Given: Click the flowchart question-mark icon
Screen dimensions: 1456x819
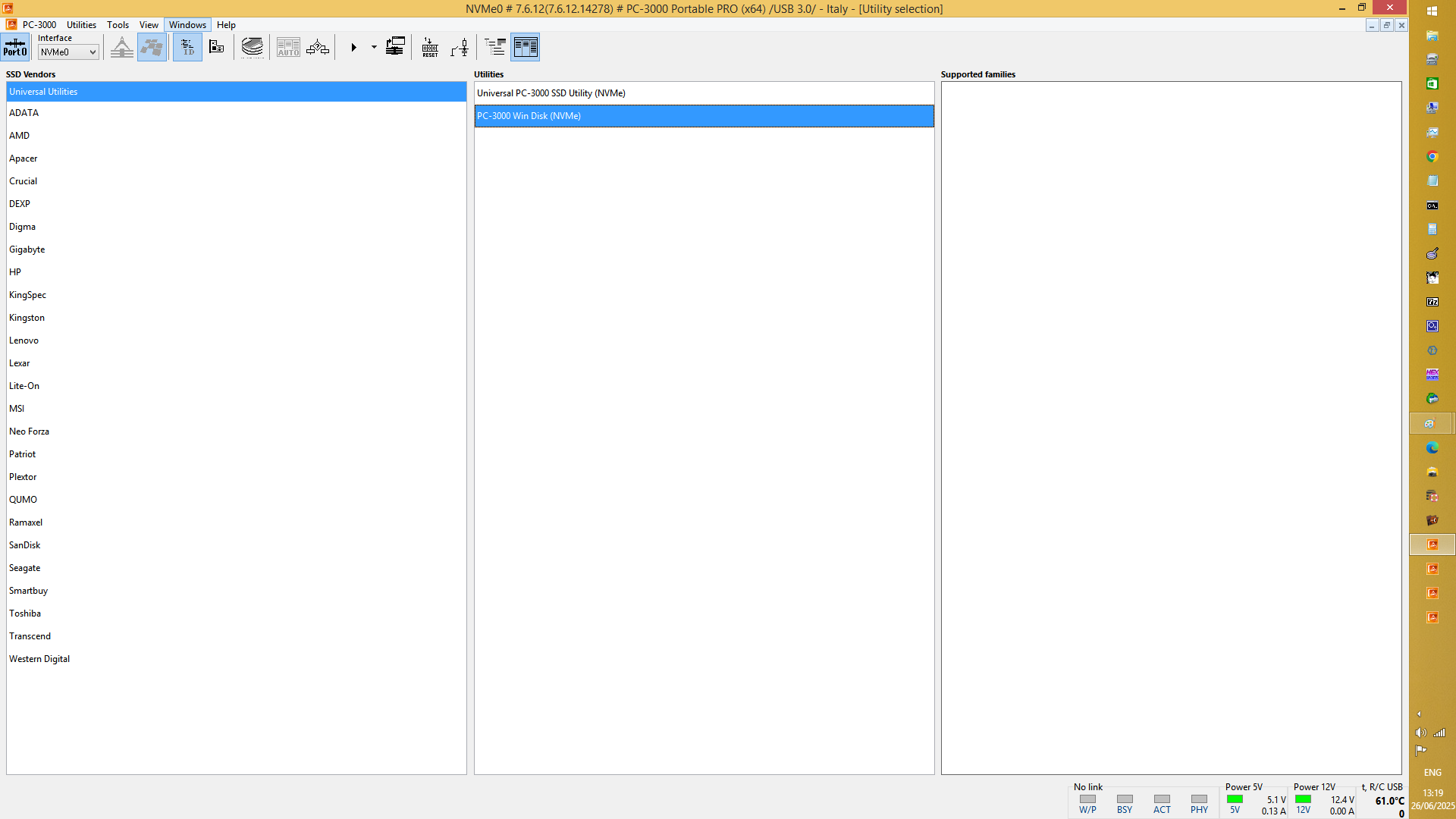Looking at the screenshot, I should click(318, 47).
